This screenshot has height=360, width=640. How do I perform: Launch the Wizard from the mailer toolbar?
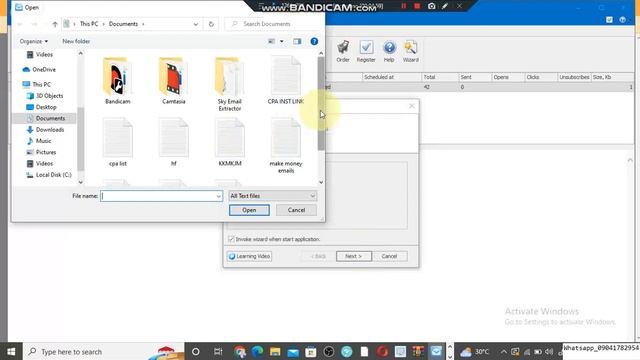click(411, 51)
